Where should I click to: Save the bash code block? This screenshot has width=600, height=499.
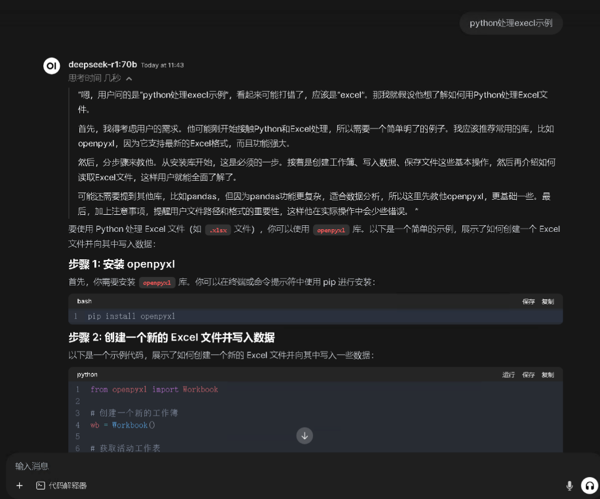[528, 300]
